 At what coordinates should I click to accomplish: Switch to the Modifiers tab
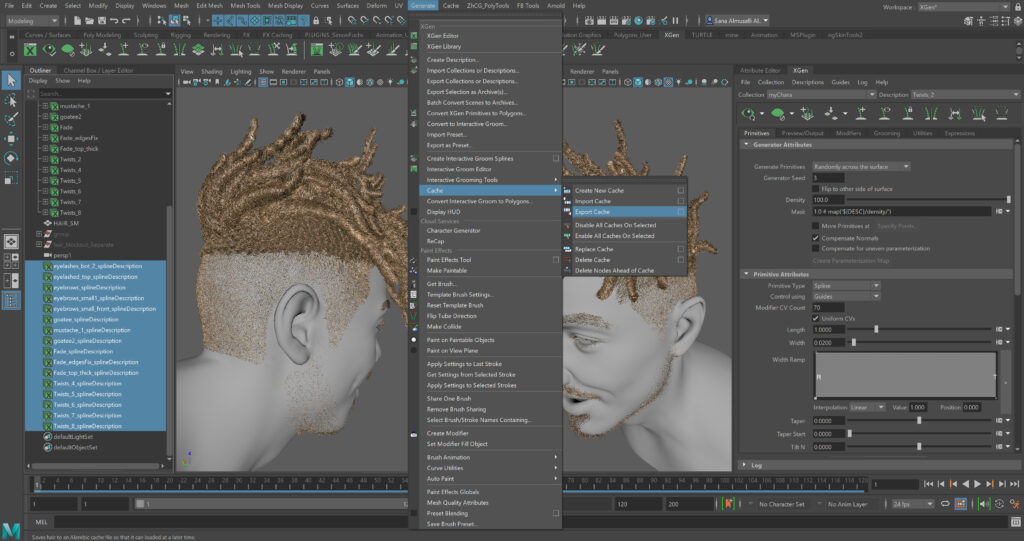(848, 133)
